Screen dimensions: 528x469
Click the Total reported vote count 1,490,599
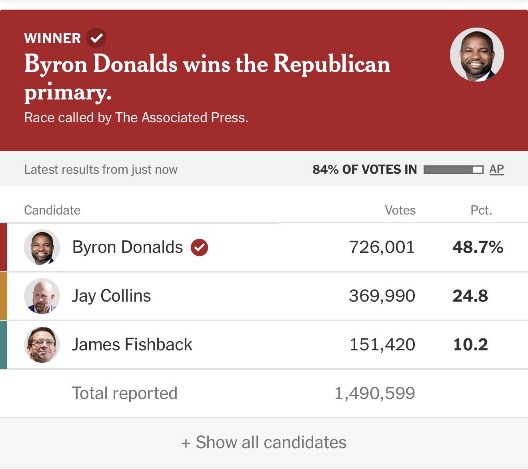pos(375,394)
